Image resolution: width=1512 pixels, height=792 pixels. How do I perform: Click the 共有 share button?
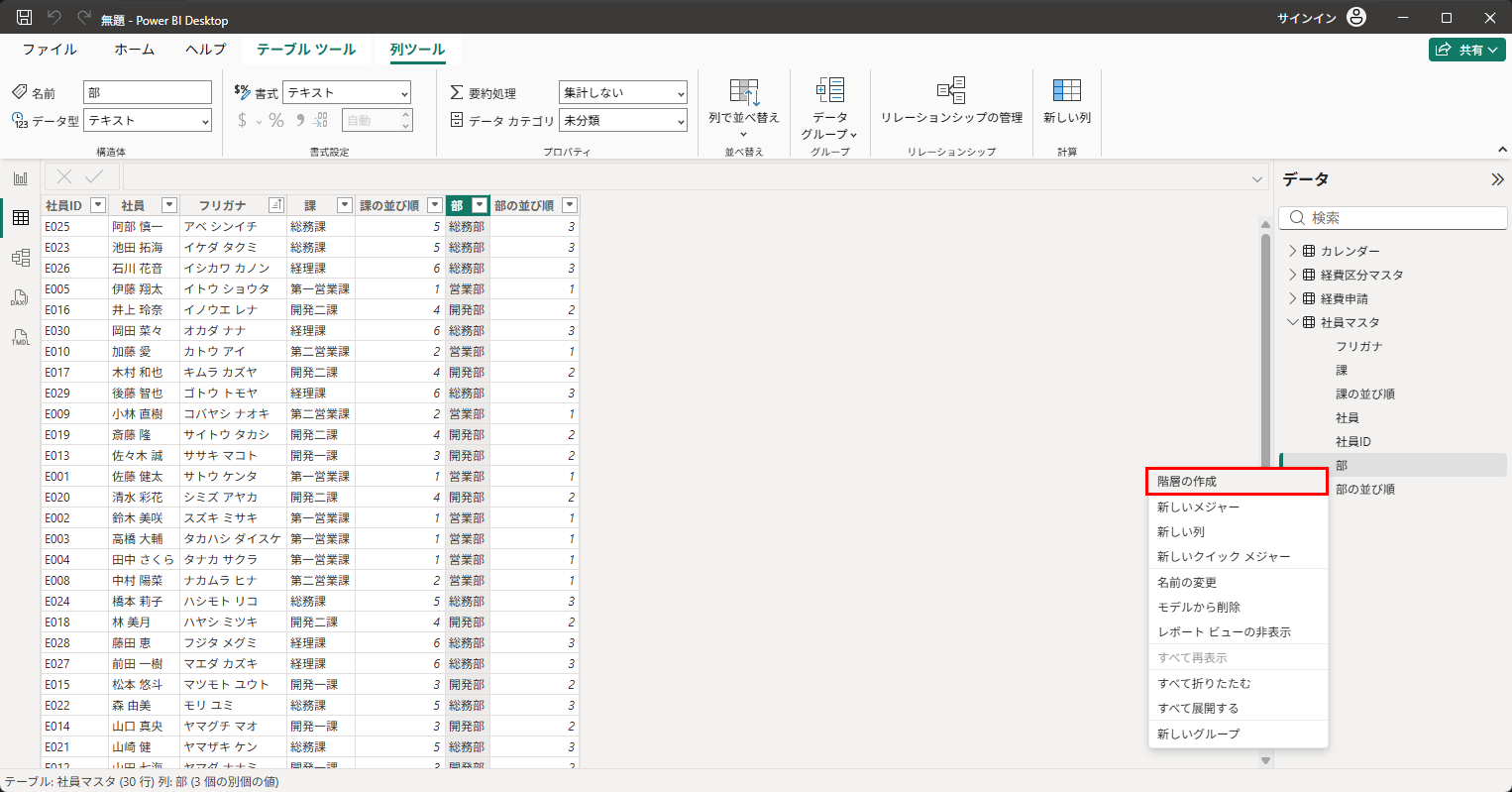(1467, 50)
